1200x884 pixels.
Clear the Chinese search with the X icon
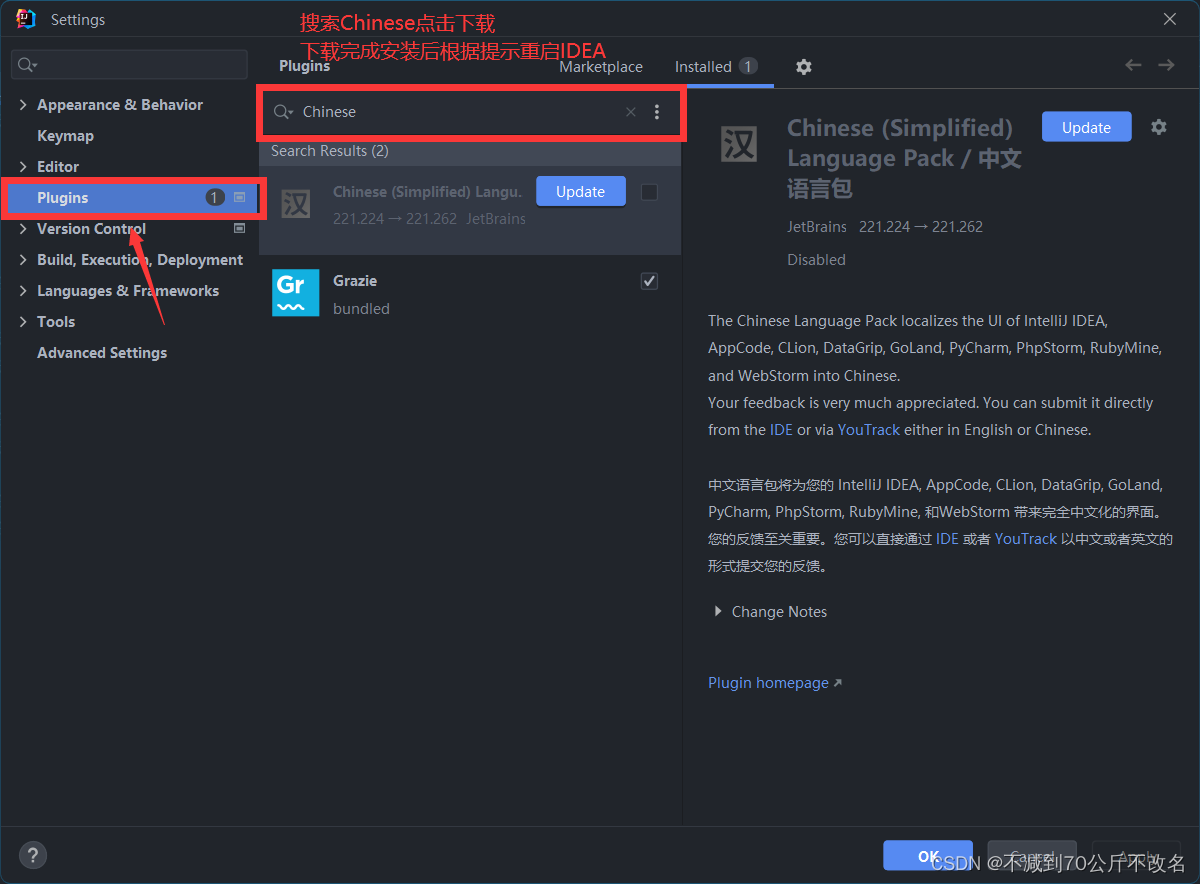click(630, 112)
